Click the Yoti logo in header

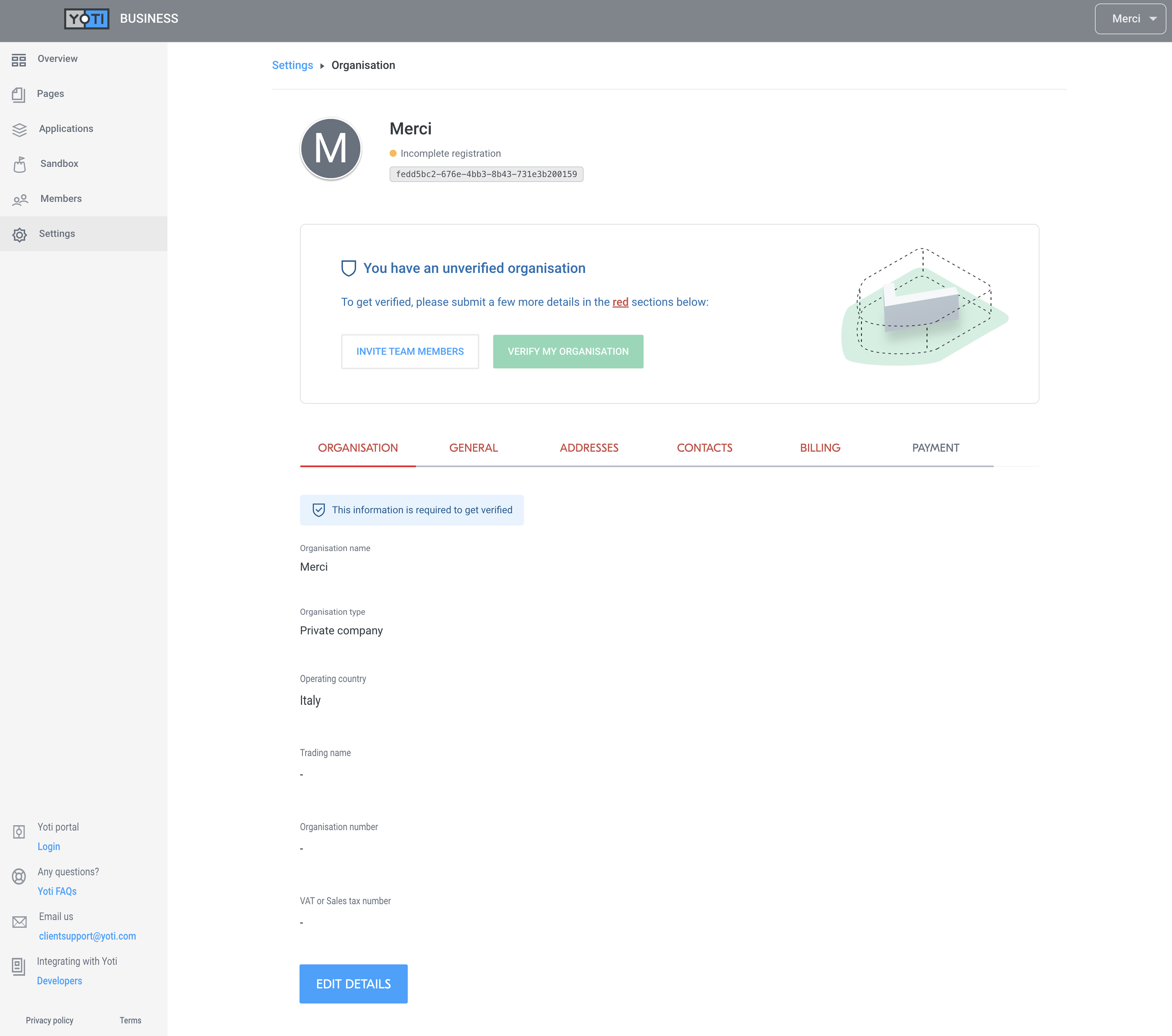87,19
